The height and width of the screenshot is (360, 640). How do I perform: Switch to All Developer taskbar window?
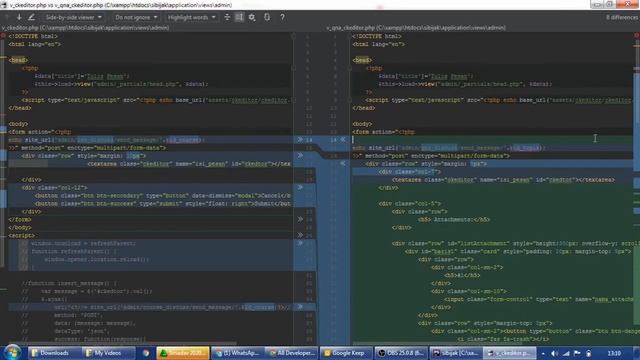point(292,353)
